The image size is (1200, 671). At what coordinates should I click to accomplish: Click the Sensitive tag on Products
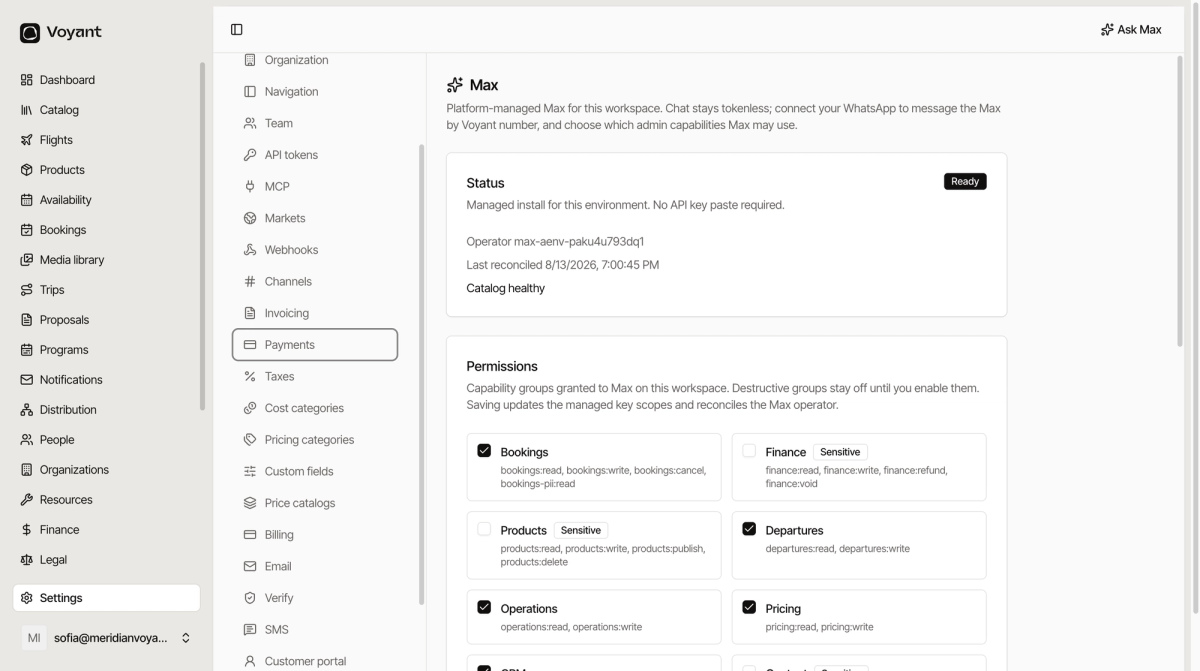point(580,530)
